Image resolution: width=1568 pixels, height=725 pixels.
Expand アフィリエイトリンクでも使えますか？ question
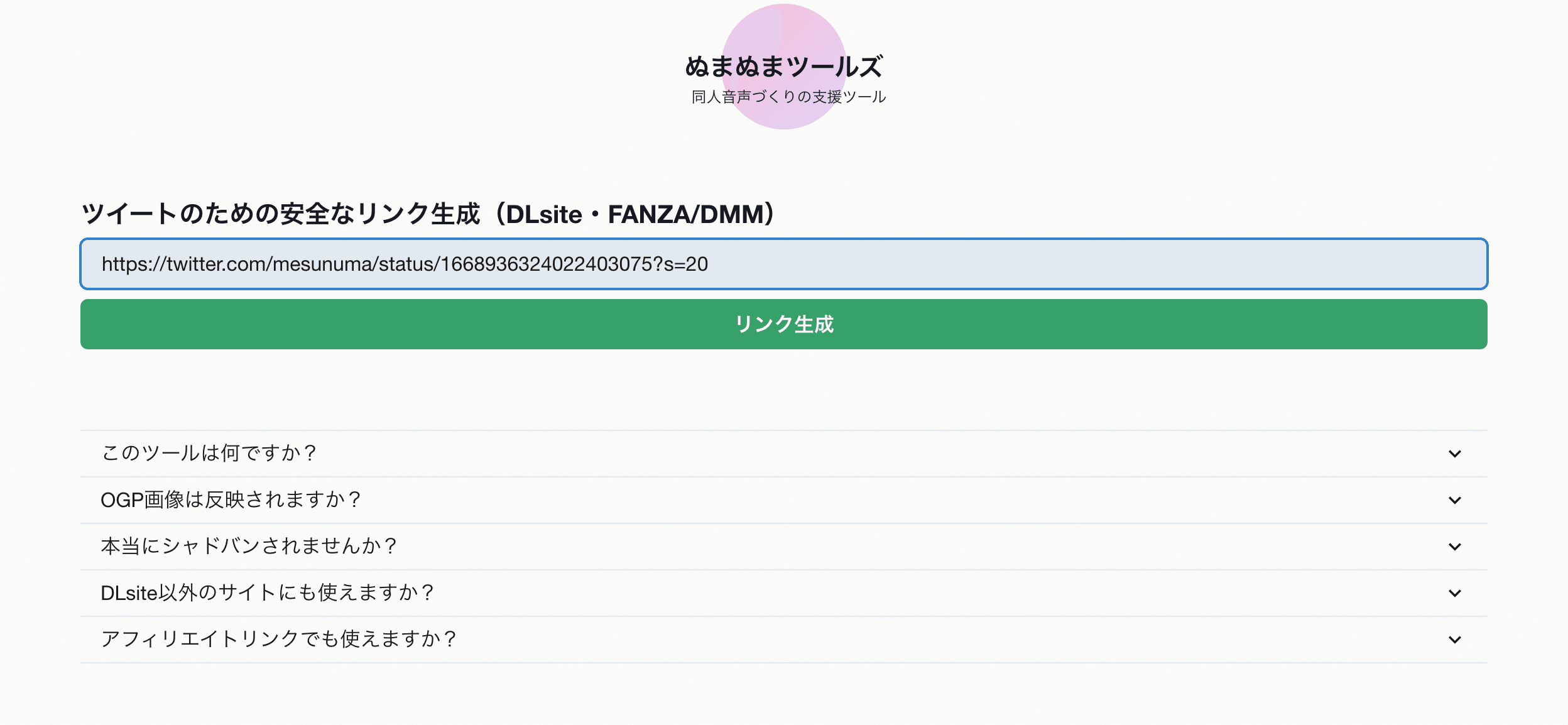point(279,639)
